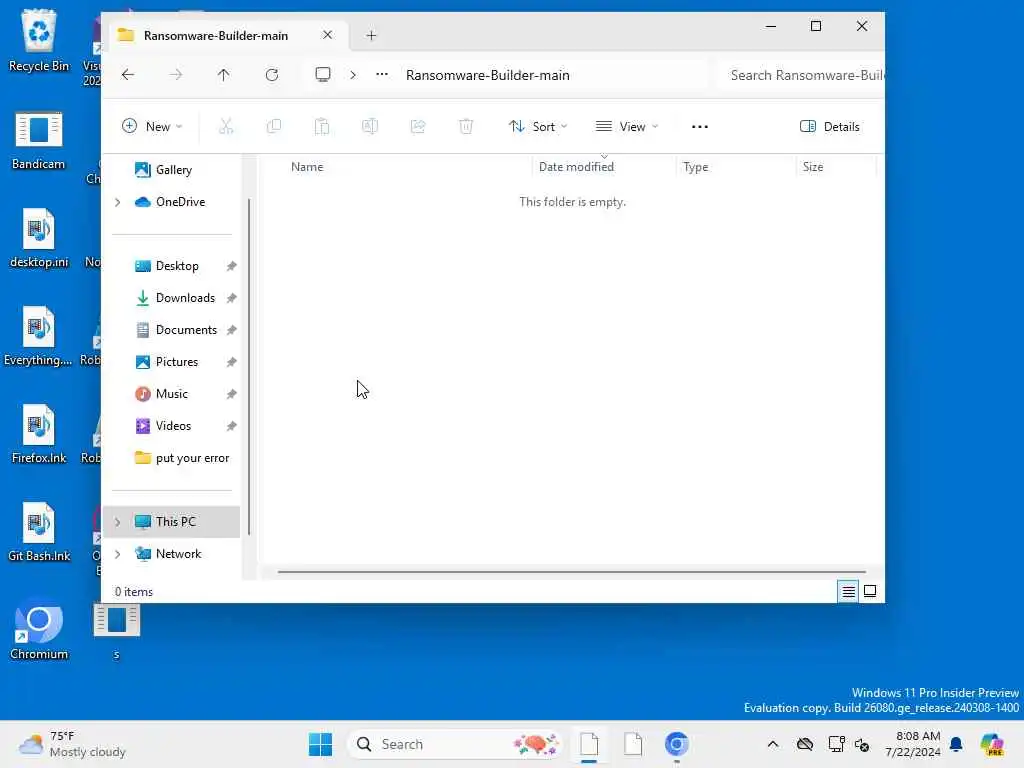Click Ransomware-Builder-main in the address bar
The width and height of the screenshot is (1024, 768).
(488, 75)
